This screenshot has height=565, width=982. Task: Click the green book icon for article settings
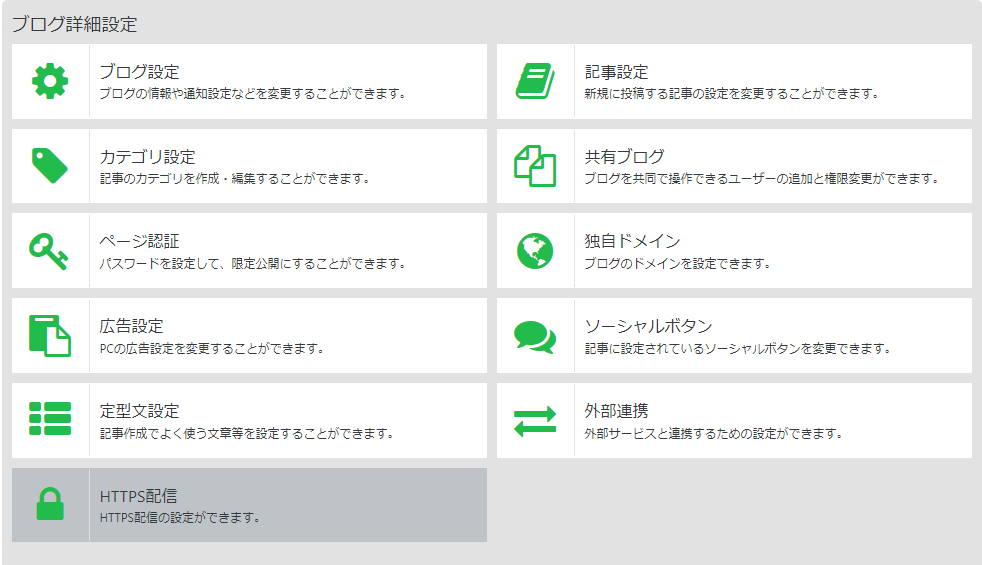535,81
